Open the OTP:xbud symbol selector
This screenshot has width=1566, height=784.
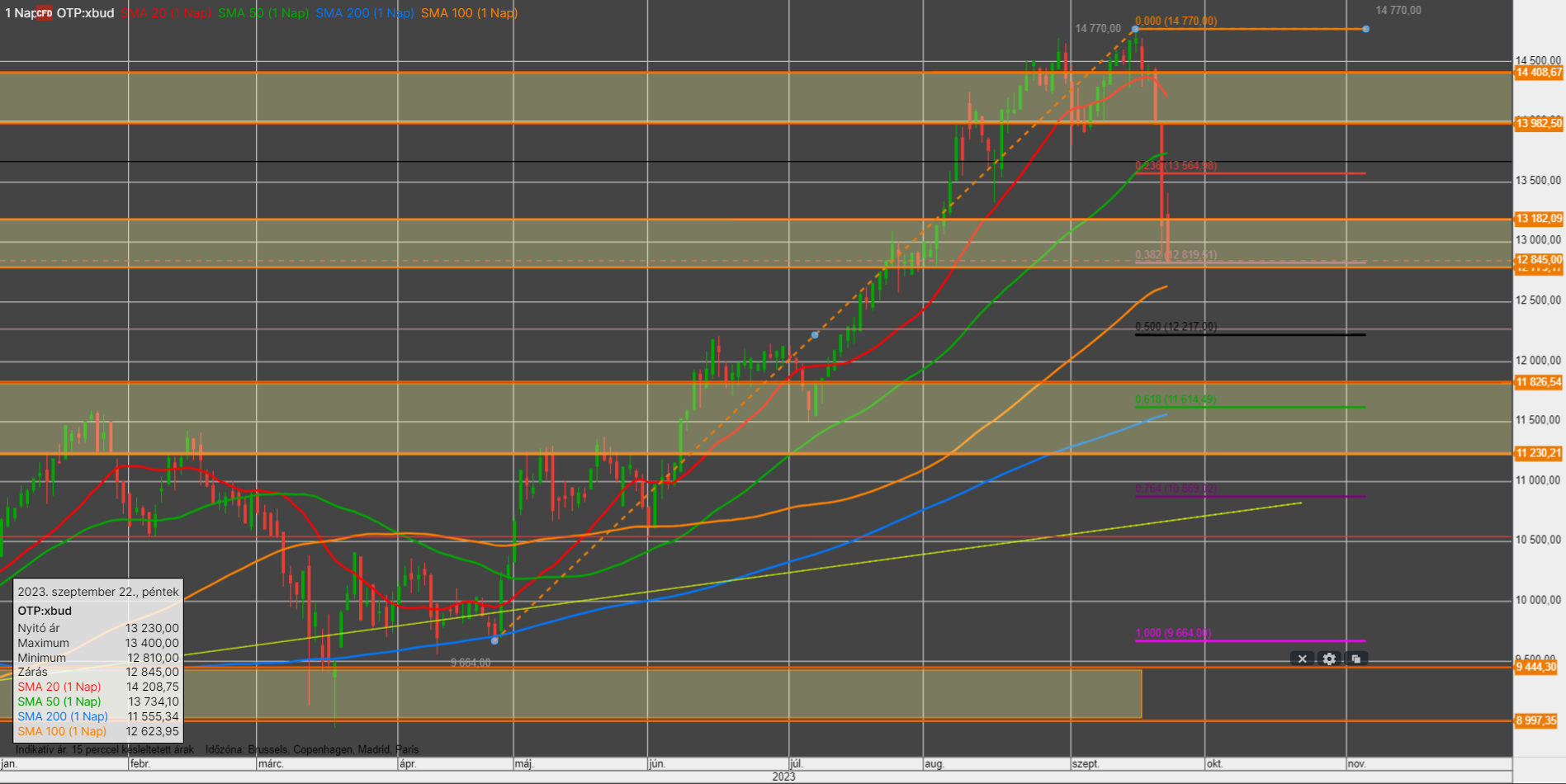point(85,13)
